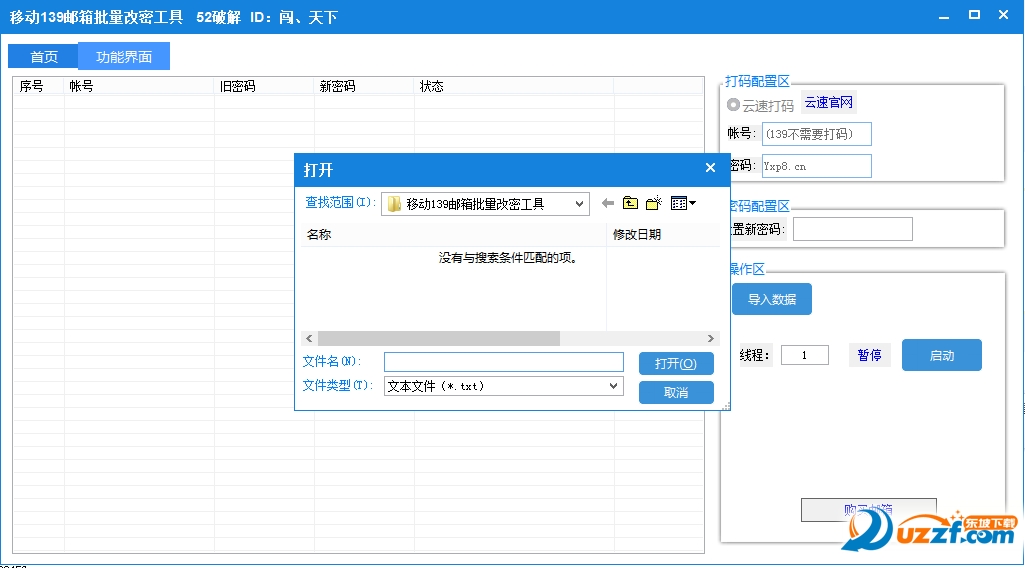The image size is (1025, 568).
Task: Click the back arrow in Open dialog
Action: [607, 204]
